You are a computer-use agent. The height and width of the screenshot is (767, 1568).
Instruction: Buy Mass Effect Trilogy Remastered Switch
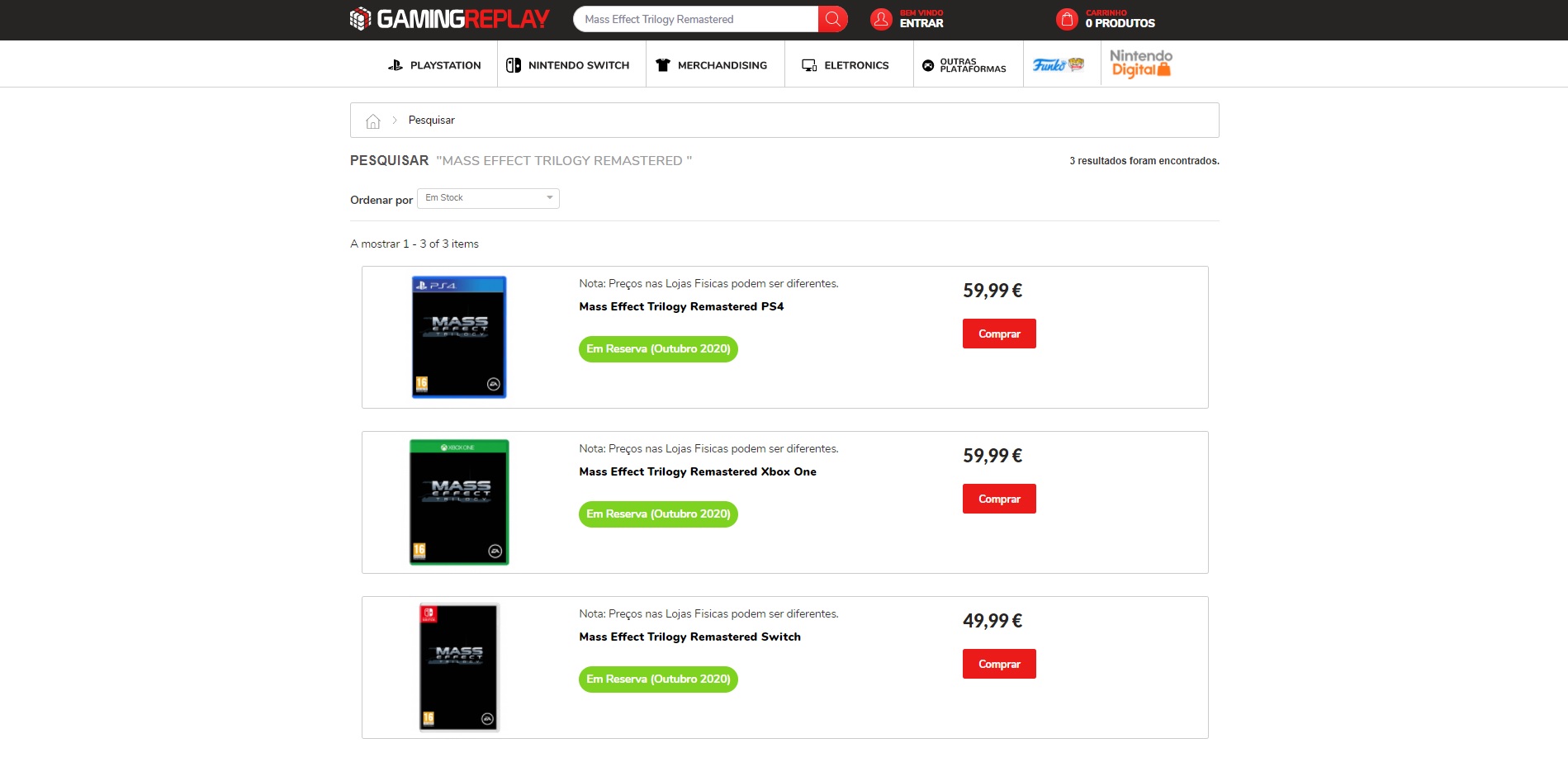(999, 664)
